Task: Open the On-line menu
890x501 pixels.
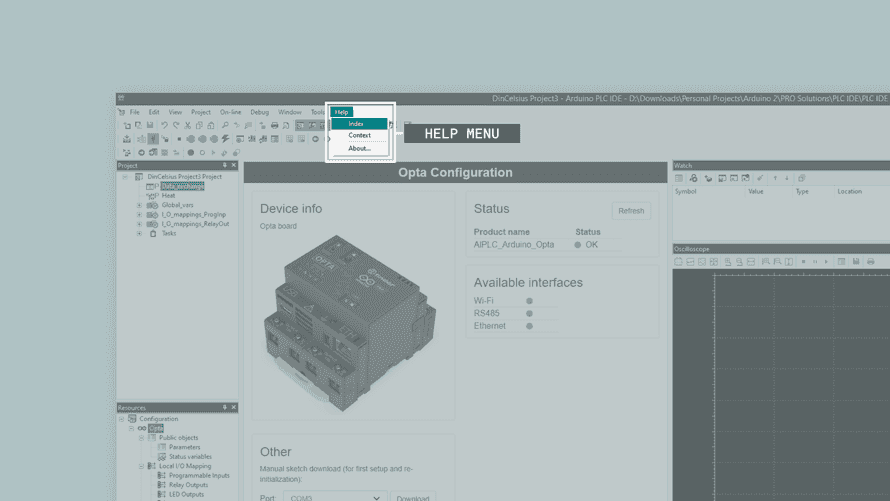Action: tap(230, 112)
